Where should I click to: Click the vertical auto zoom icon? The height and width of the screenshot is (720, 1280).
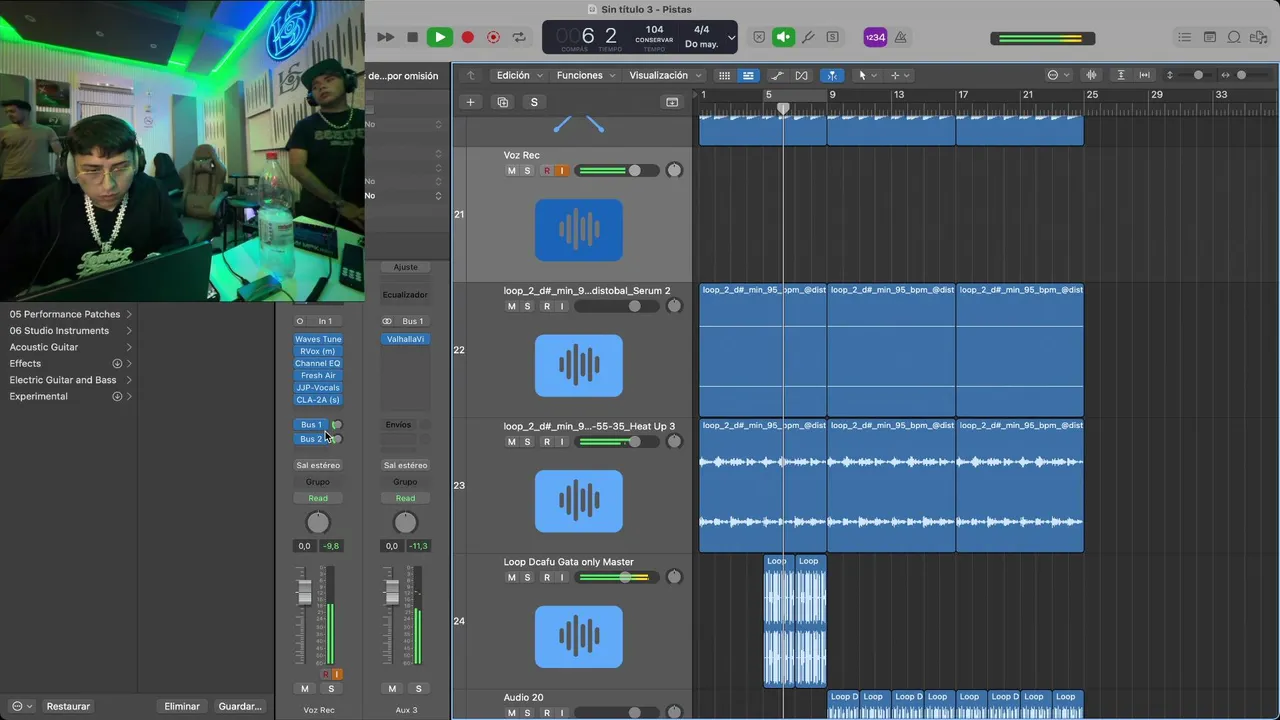[1121, 75]
